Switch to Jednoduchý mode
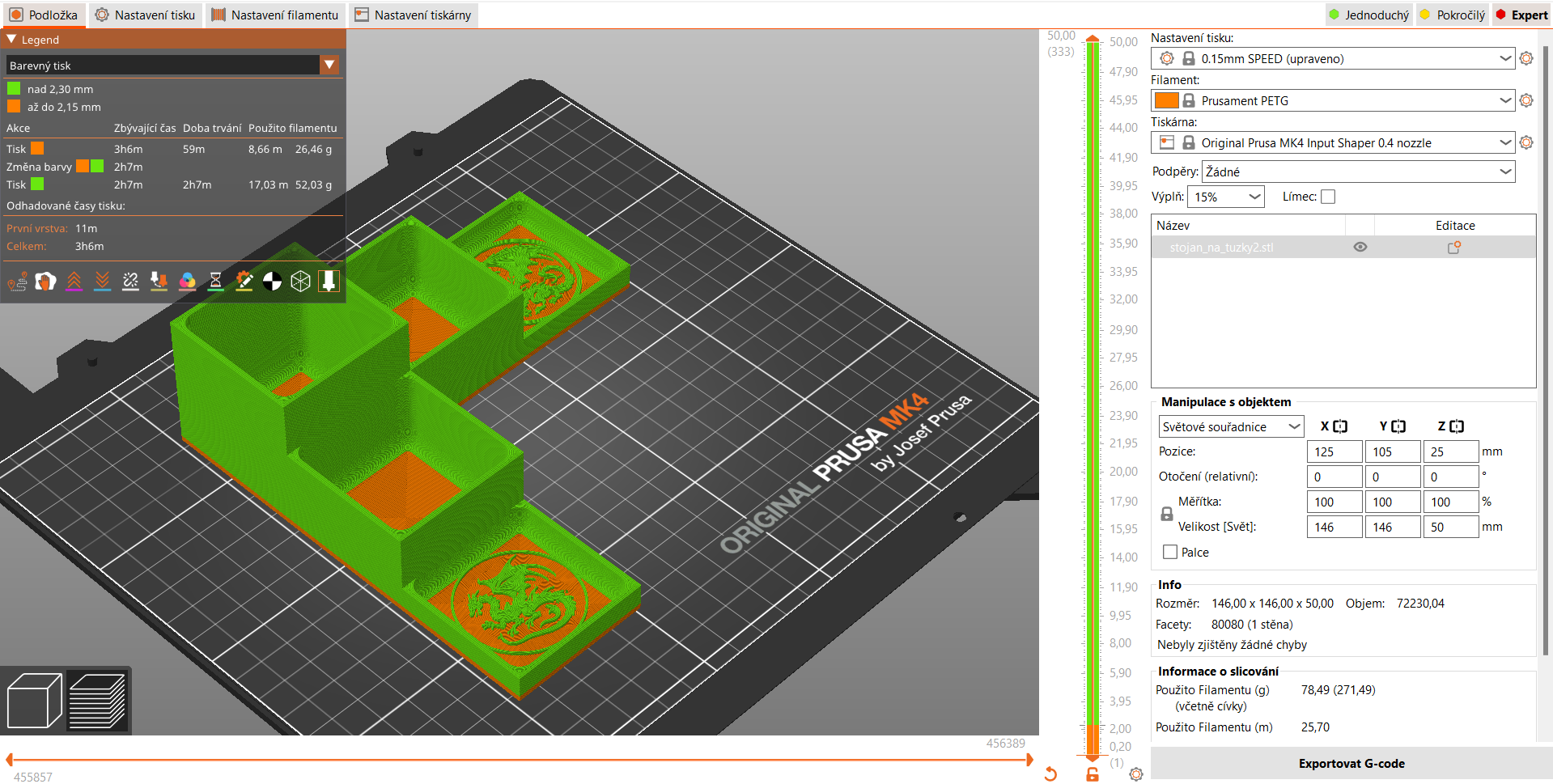 pyautogui.click(x=1369, y=15)
